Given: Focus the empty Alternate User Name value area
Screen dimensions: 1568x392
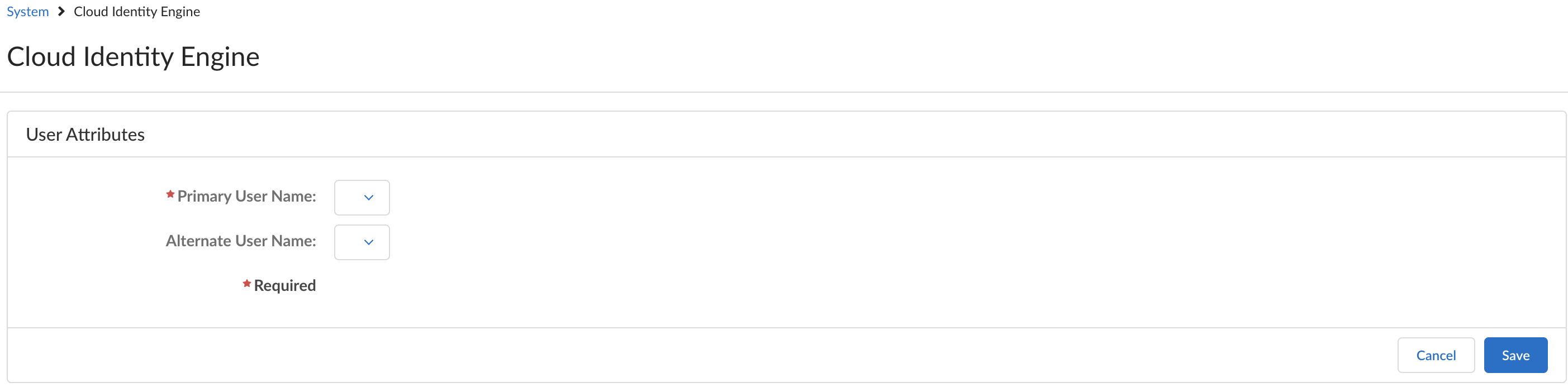Looking at the screenshot, I should (349, 242).
